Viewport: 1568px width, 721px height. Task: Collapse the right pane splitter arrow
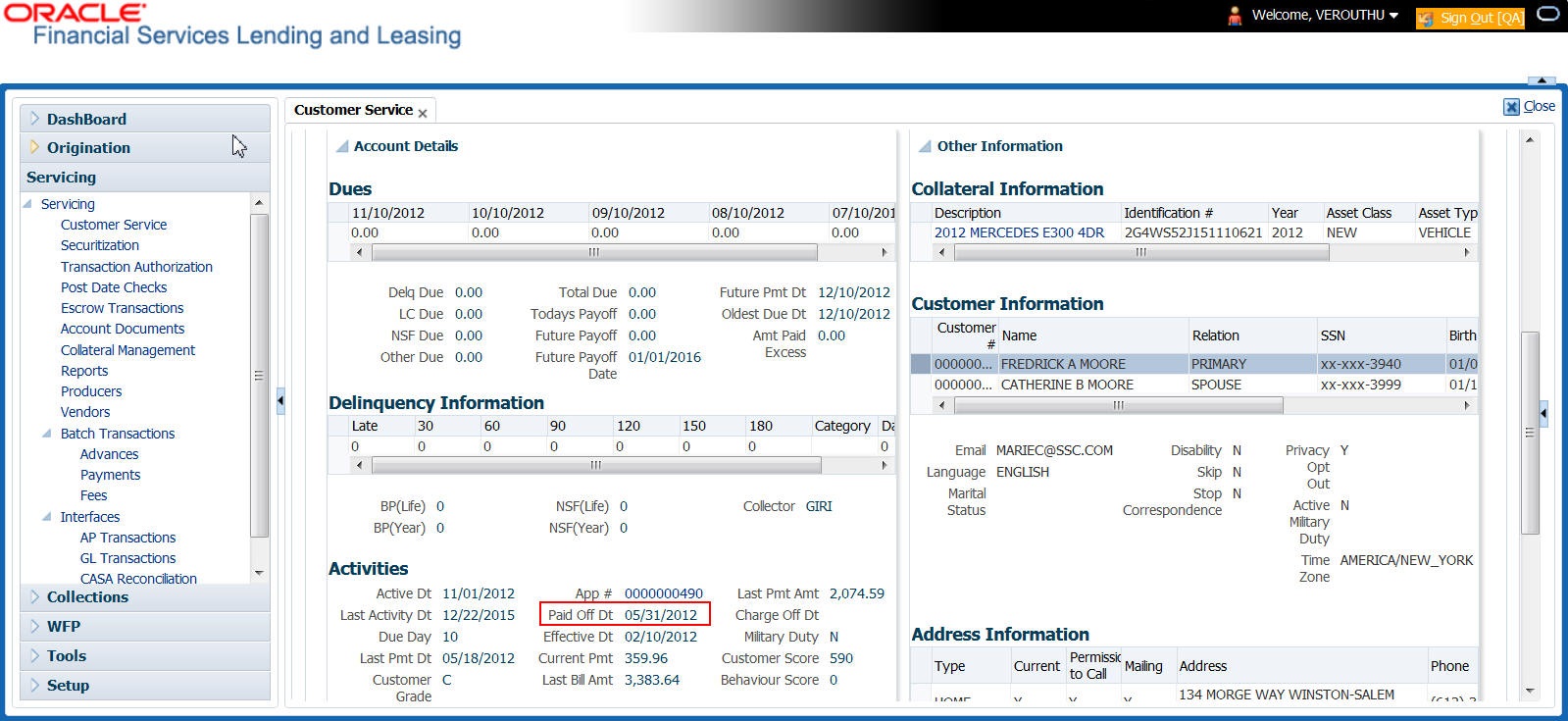click(x=1543, y=414)
